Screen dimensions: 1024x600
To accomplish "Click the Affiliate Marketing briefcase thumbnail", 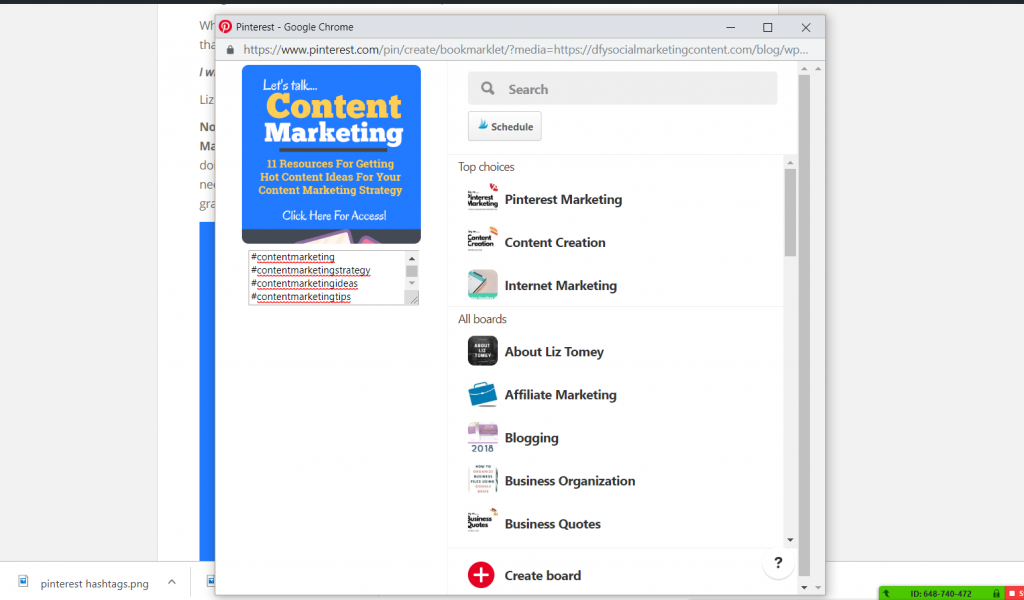I will click(x=483, y=394).
